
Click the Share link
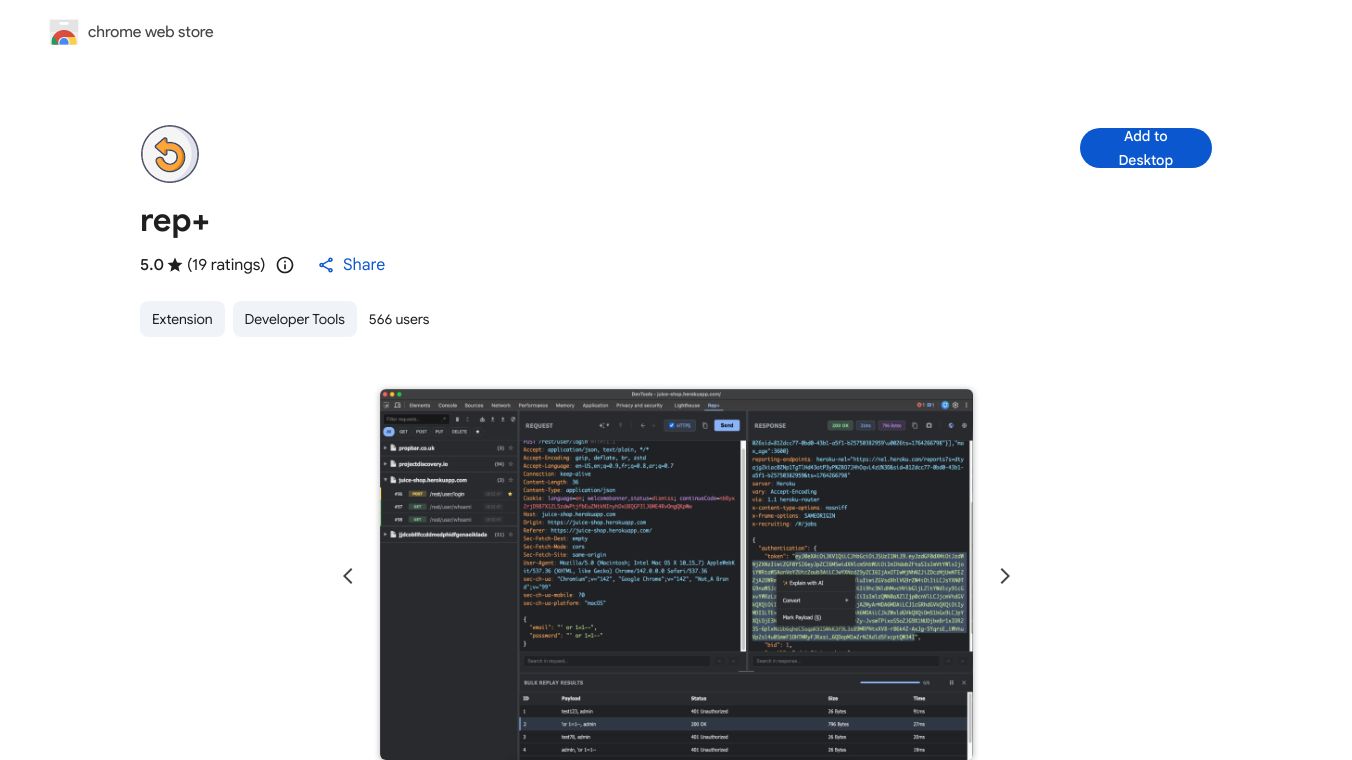352,265
